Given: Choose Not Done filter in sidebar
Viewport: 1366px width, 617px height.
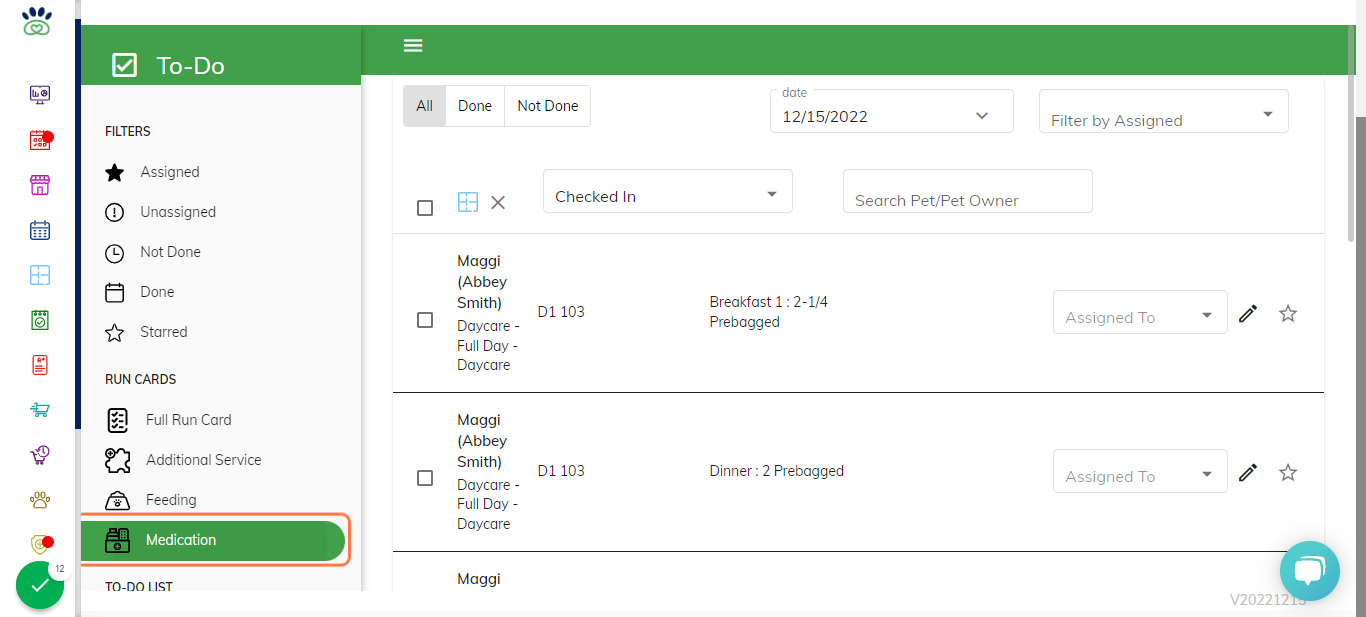Looking at the screenshot, I should point(153,252).
